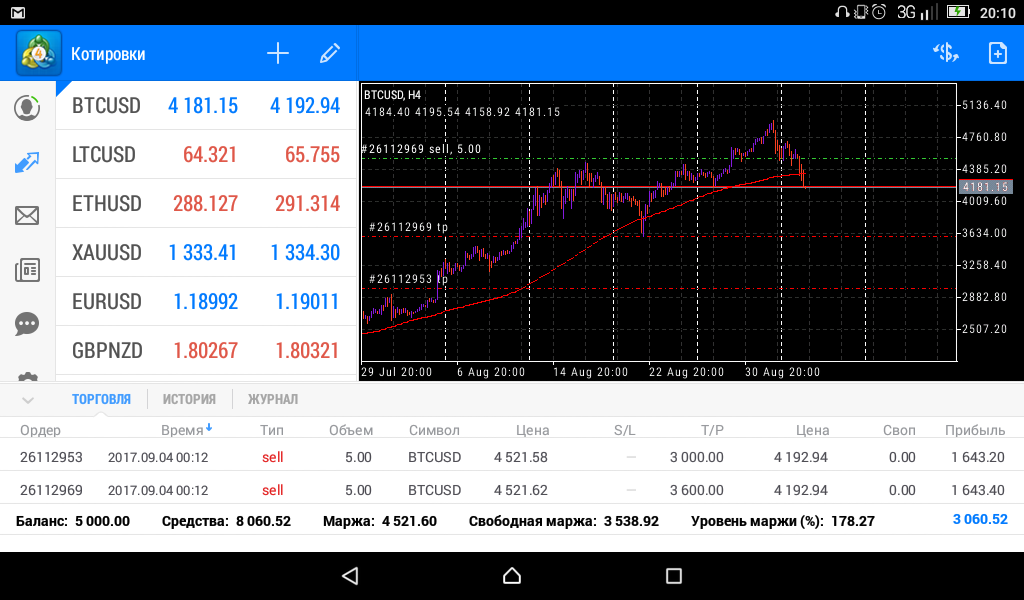Tap the Объем column header
Viewport: 1024px width, 600px height.
pos(351,430)
